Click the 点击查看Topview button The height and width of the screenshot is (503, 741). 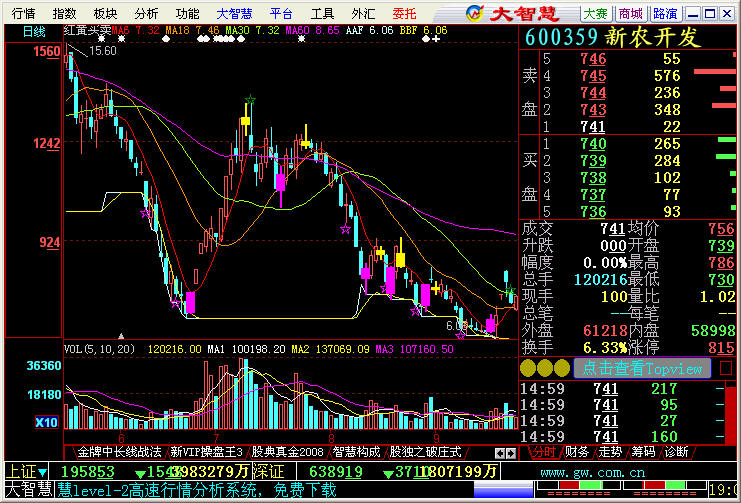642,368
